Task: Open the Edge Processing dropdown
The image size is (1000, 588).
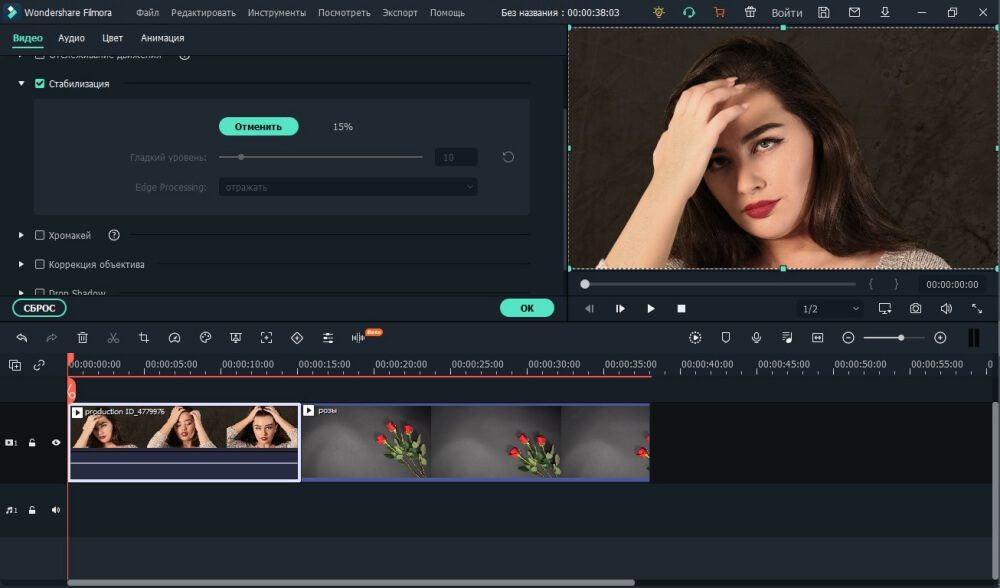Action: pos(348,187)
